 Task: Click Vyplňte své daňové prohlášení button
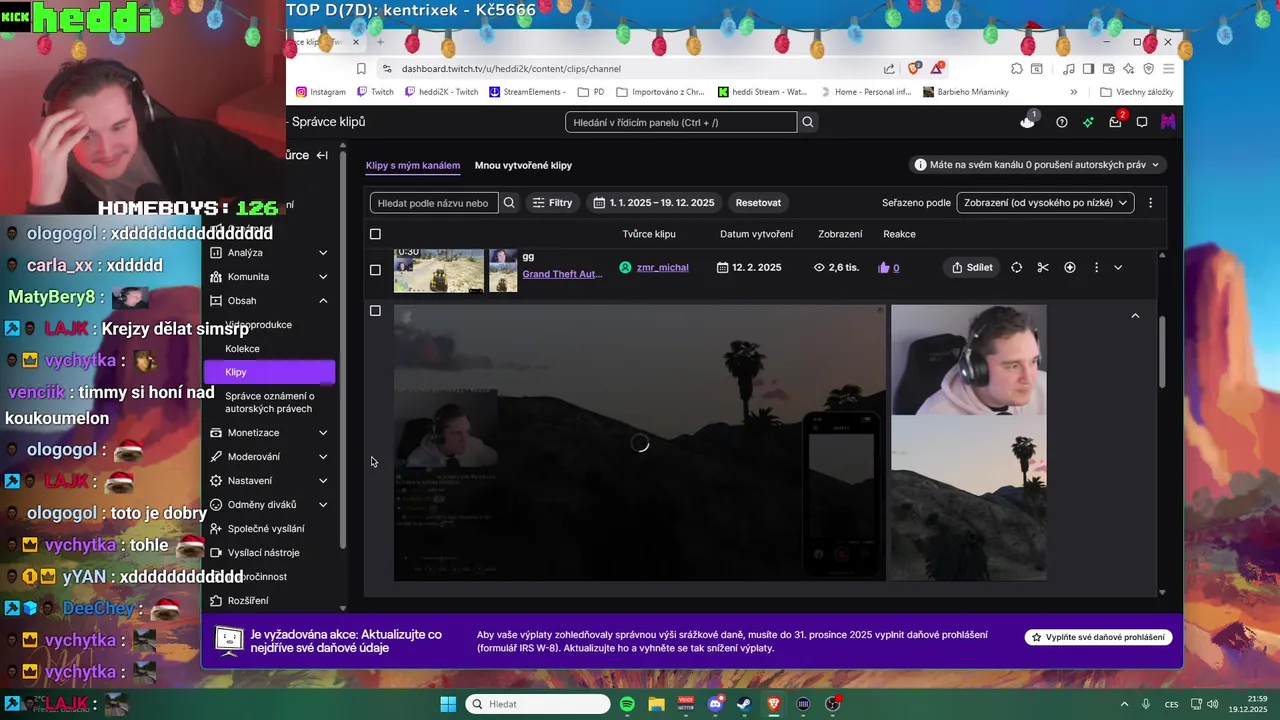coord(1098,637)
